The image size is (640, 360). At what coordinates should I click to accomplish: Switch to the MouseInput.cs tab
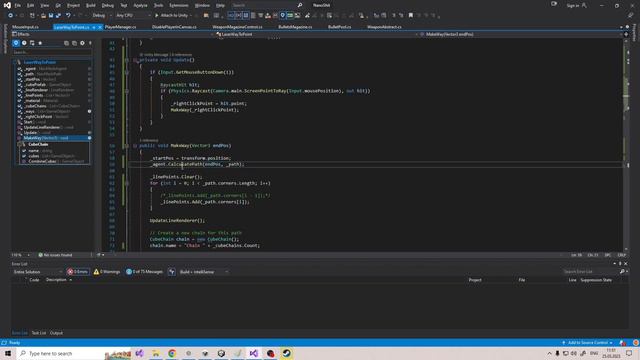(25, 27)
